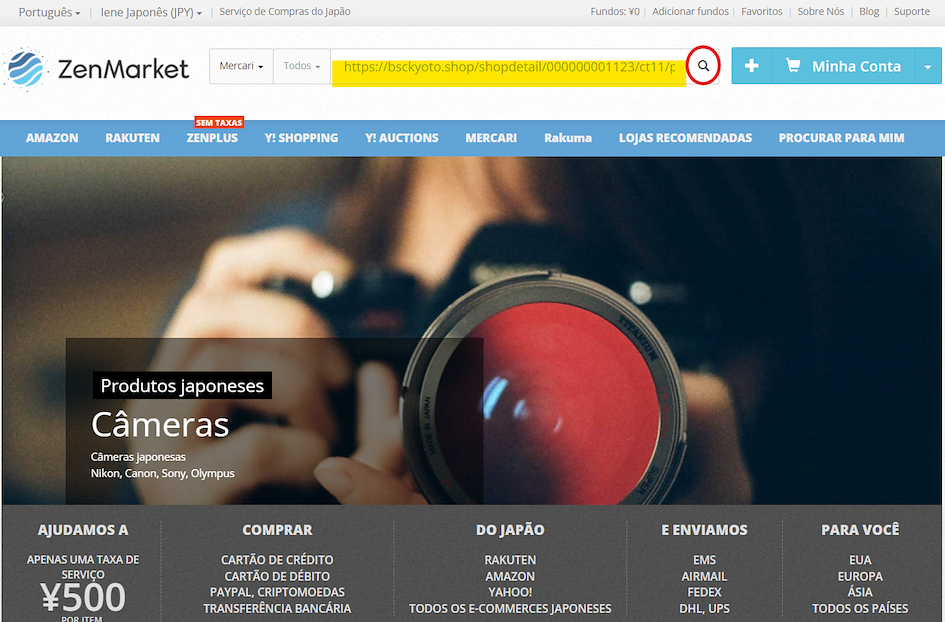
Task: Open the Suporte link
Action: pos(912,11)
